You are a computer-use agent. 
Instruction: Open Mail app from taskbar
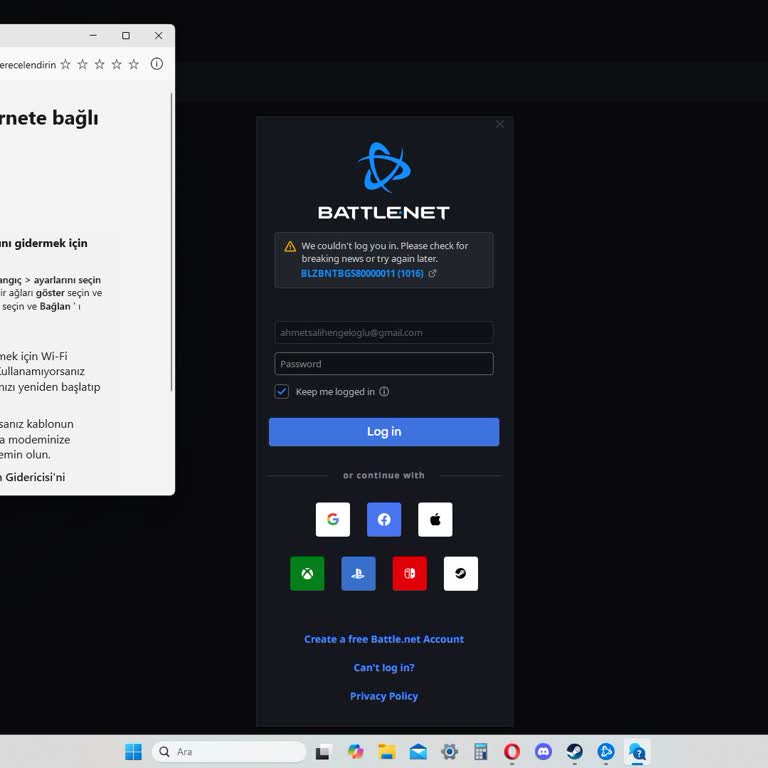[x=418, y=751]
